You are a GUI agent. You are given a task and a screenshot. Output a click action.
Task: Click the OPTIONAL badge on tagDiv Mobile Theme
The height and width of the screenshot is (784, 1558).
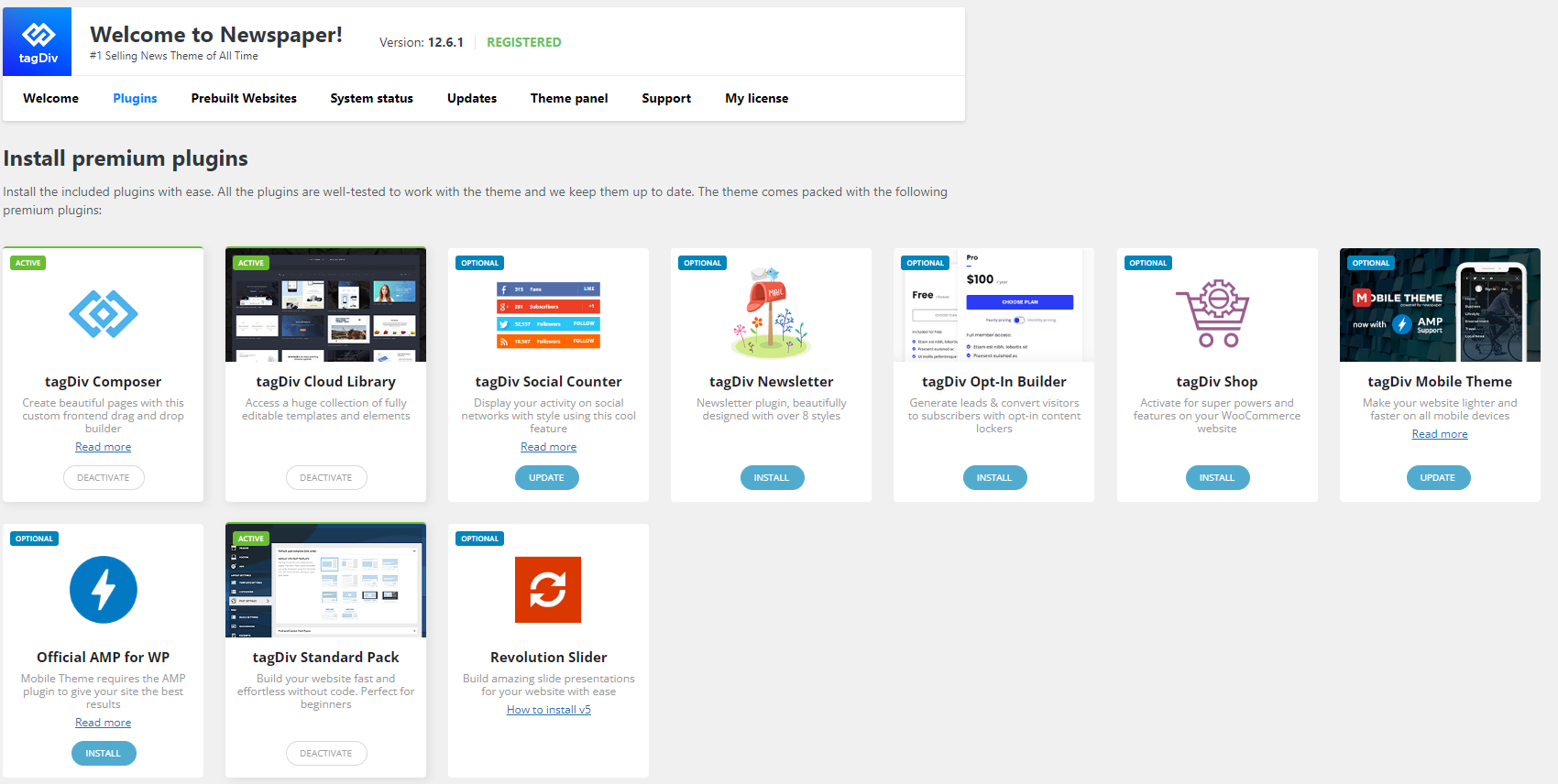click(1370, 263)
